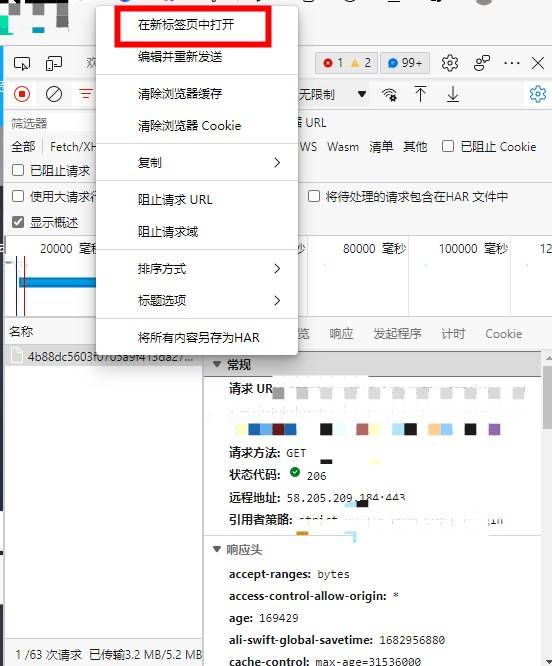The height and width of the screenshot is (666, 552).
Task: Enable the 已阻止请求 checkbox
Action: [18, 170]
